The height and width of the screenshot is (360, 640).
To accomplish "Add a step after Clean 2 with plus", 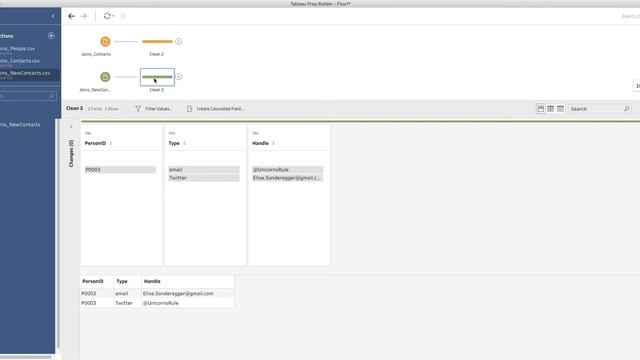I will (178, 41).
